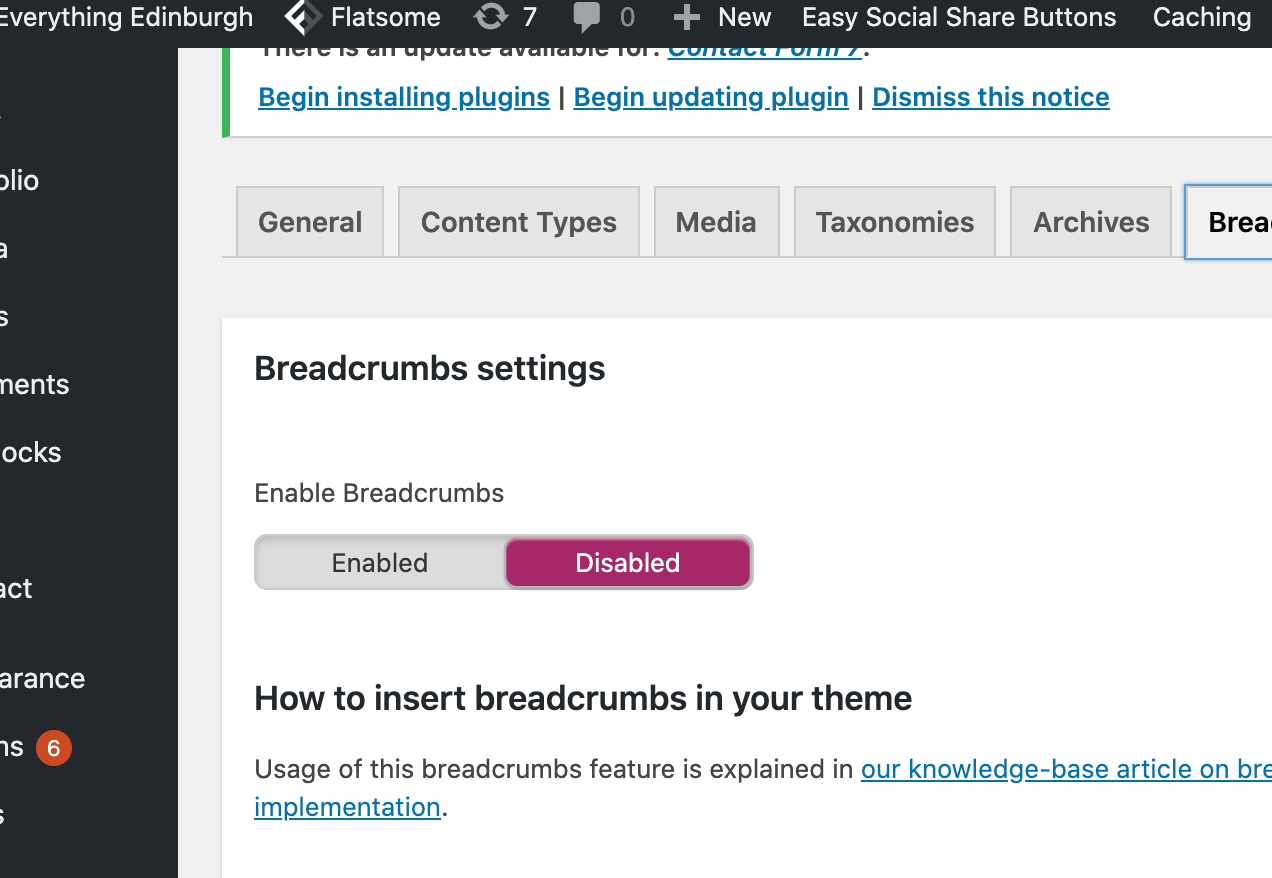
Task: Switch to the Content Types tab
Action: click(519, 222)
